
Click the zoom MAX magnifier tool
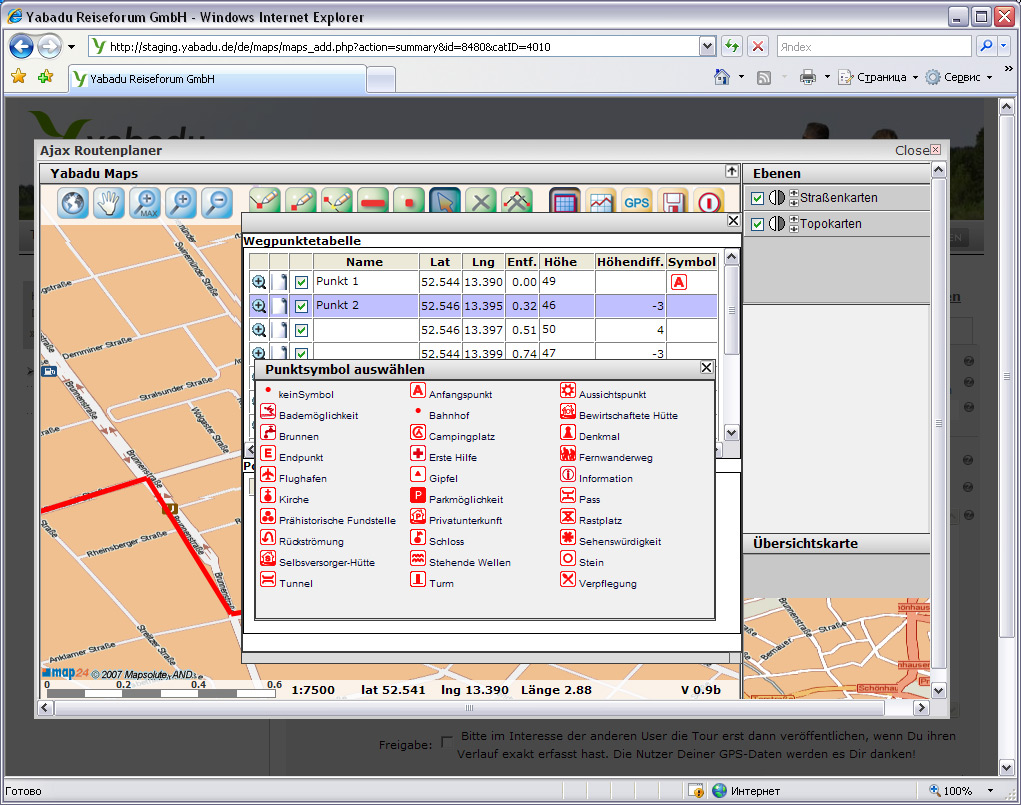(145, 203)
